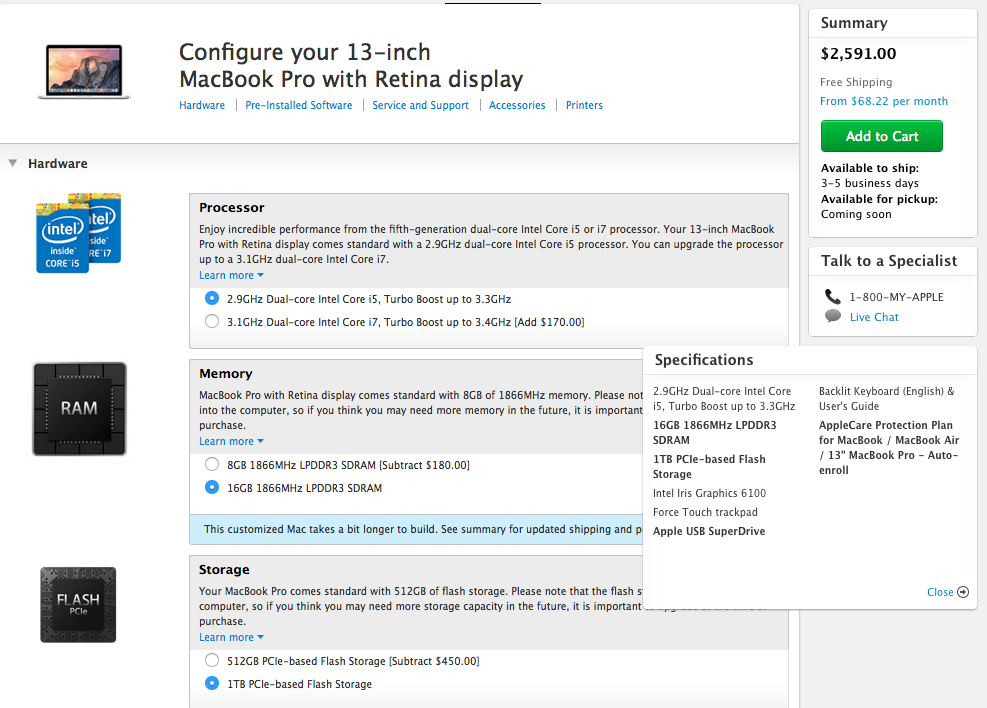Jump to Service and Support section
The width and height of the screenshot is (987, 708).
coord(420,105)
